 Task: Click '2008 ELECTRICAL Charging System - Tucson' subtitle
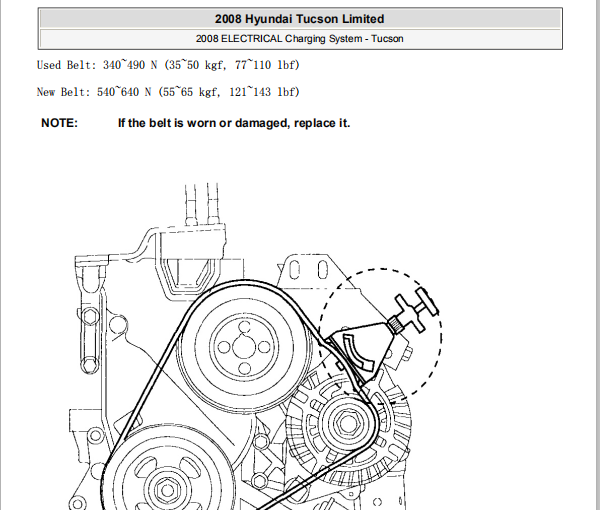pos(300,39)
